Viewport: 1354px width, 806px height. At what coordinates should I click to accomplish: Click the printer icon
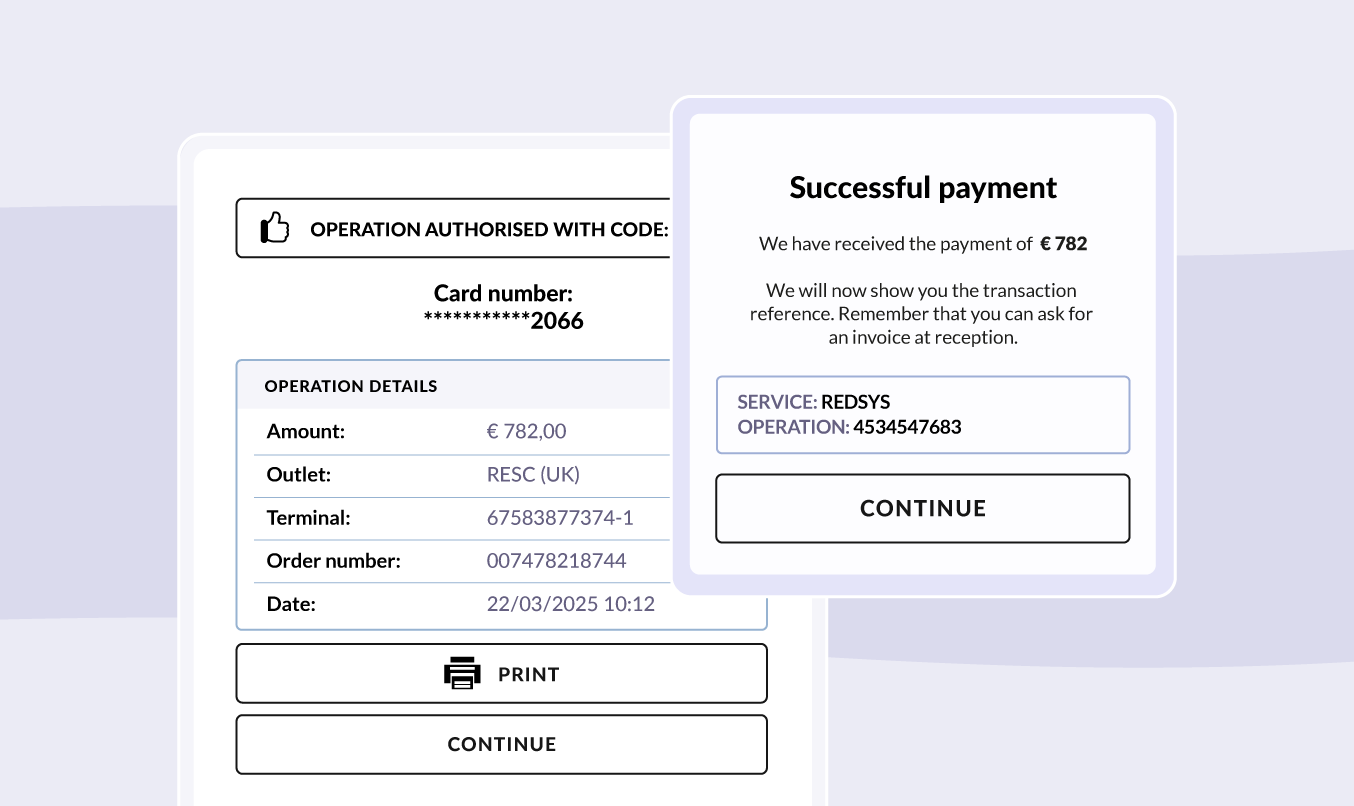(x=462, y=673)
